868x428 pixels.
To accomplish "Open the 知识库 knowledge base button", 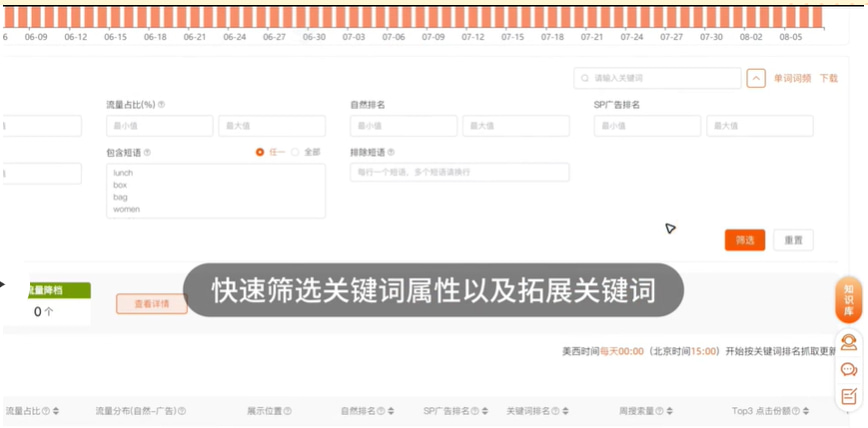I will 848,300.
